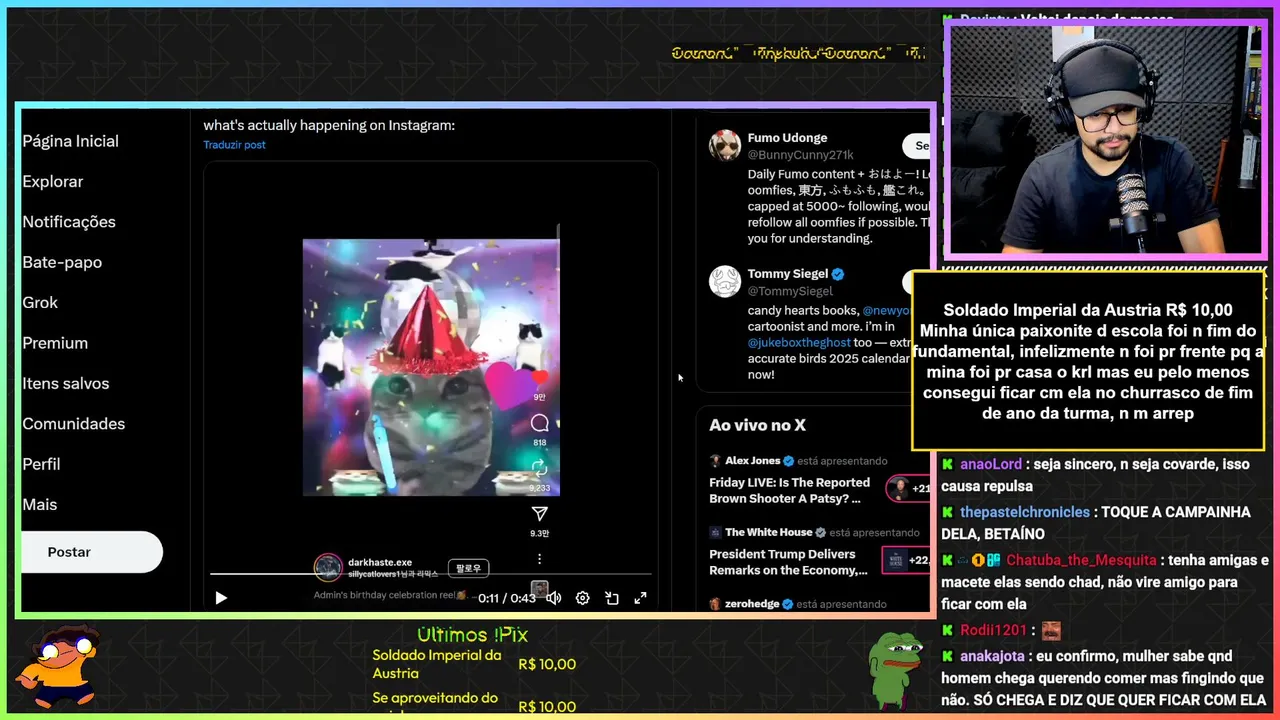Click the thepastelchronicles chat username
This screenshot has width=1280, height=720.
(x=1025, y=512)
